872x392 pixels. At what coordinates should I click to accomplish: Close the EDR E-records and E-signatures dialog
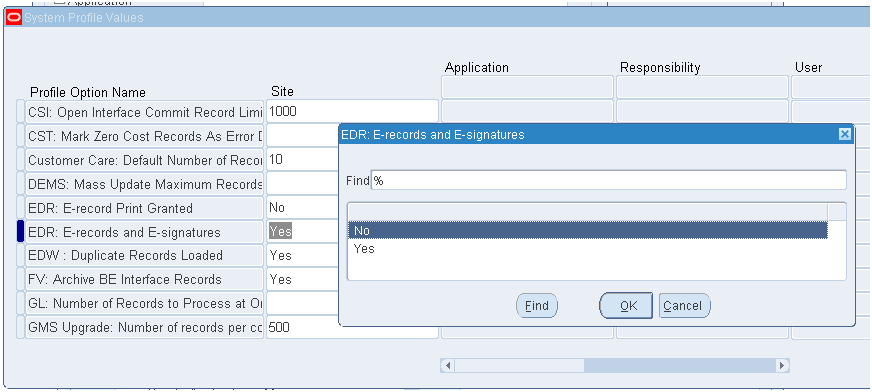click(x=844, y=134)
